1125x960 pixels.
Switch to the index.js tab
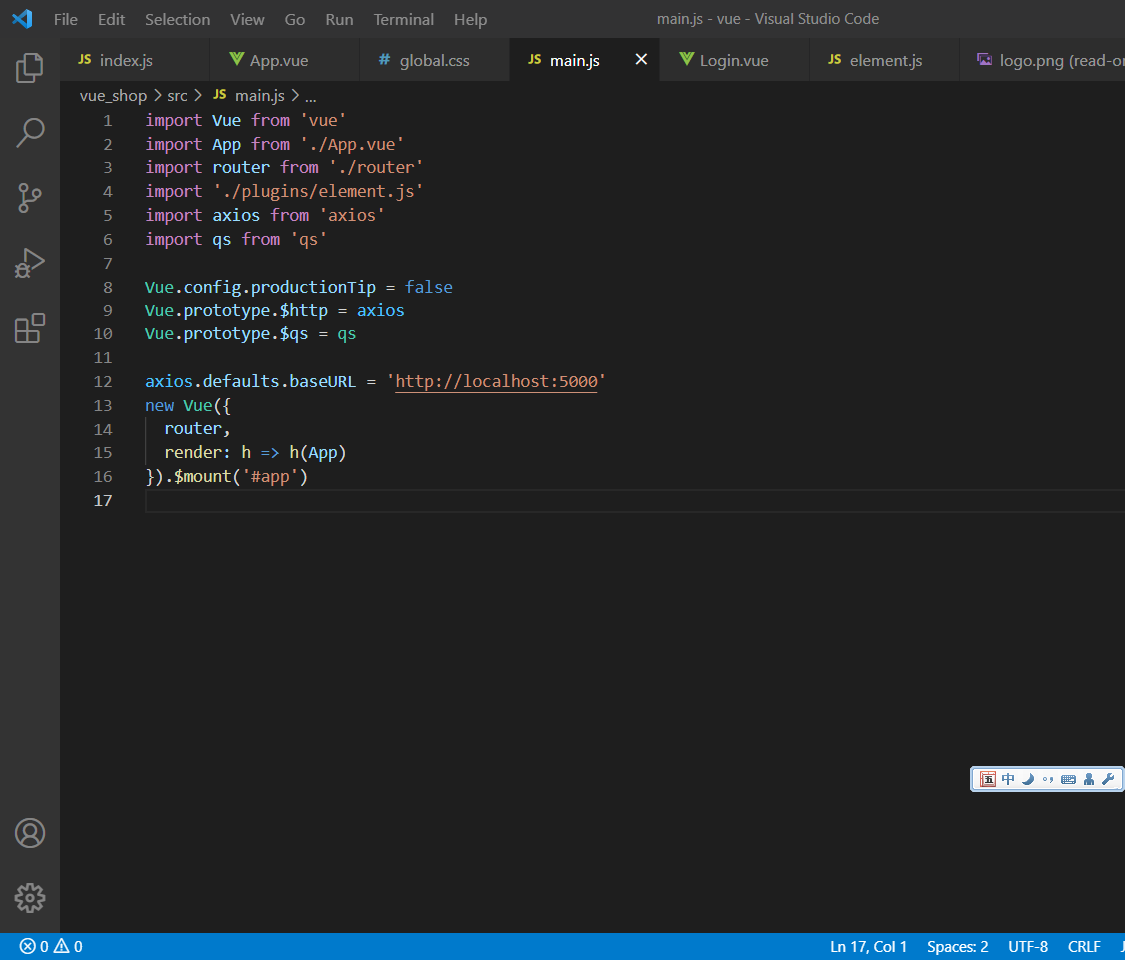pyautogui.click(x=134, y=60)
